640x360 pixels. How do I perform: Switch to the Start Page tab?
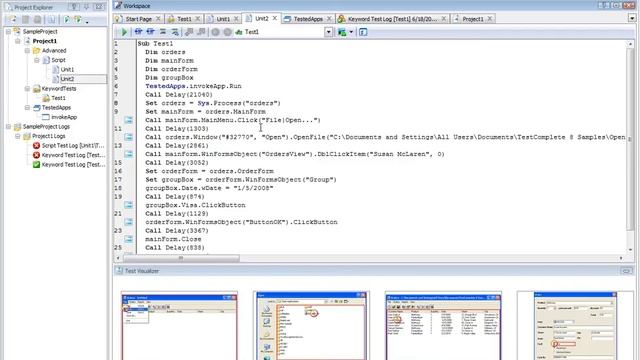(138, 19)
